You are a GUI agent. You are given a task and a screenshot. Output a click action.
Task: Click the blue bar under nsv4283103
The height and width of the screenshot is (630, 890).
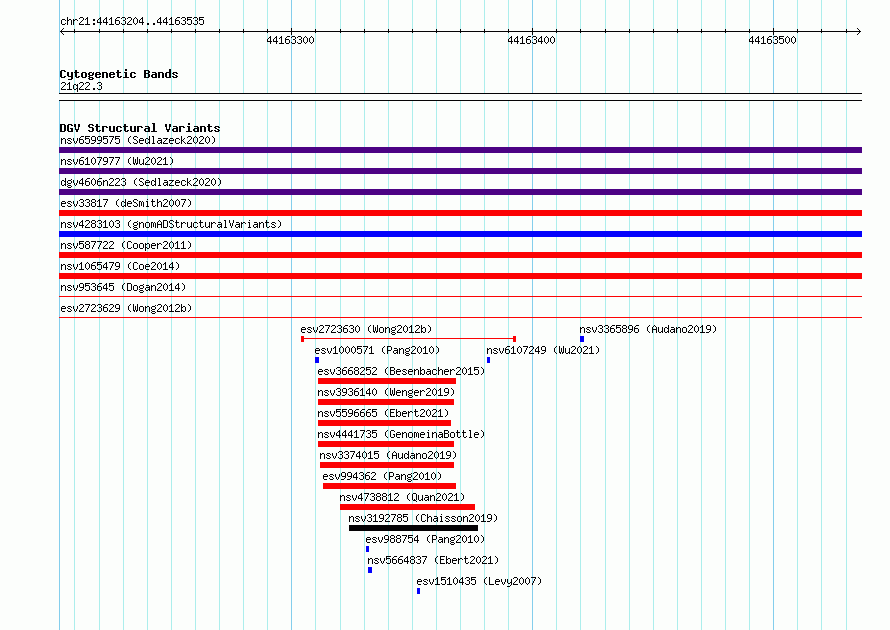tap(460, 234)
